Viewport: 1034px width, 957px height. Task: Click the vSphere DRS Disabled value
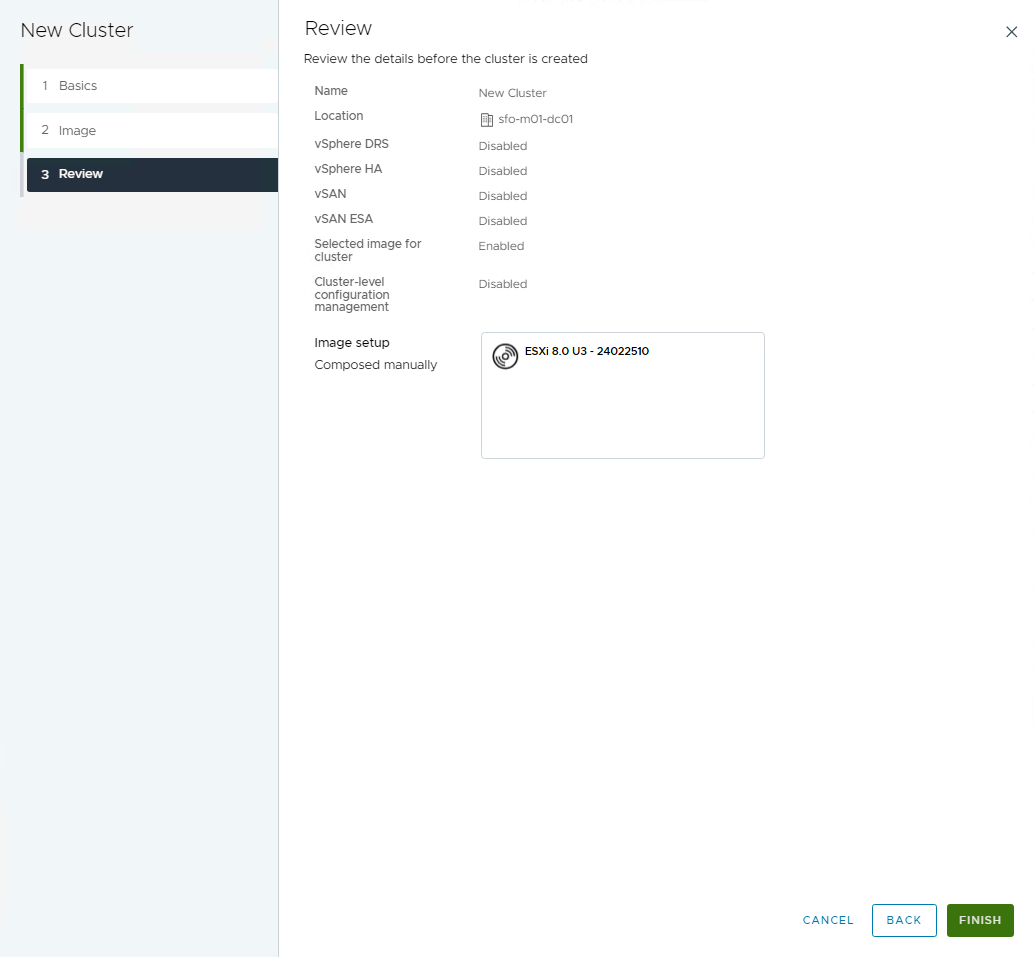502,146
